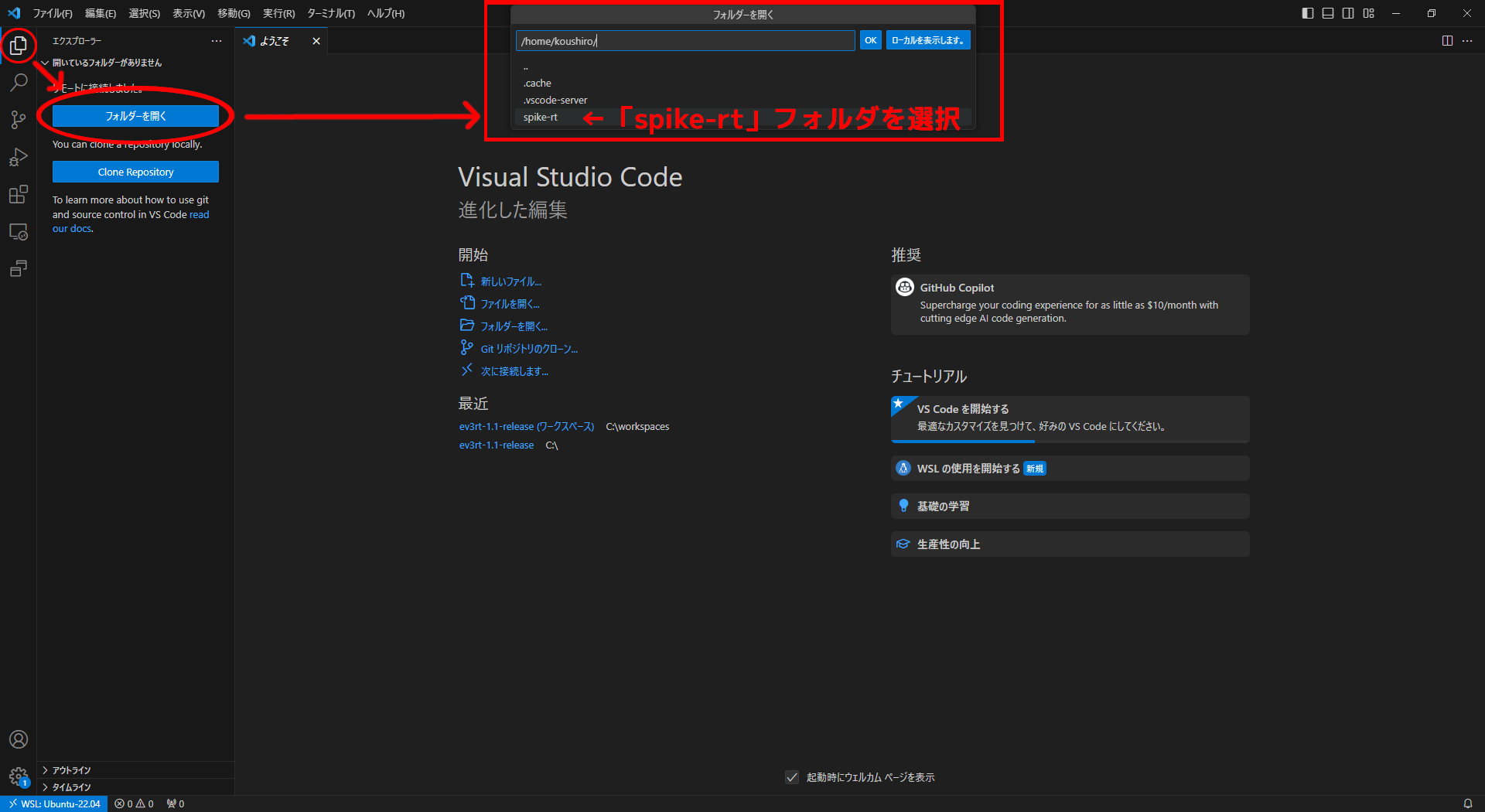The width and height of the screenshot is (1485, 812).
Task: Open the Explorer view icon
Action: pos(19,45)
